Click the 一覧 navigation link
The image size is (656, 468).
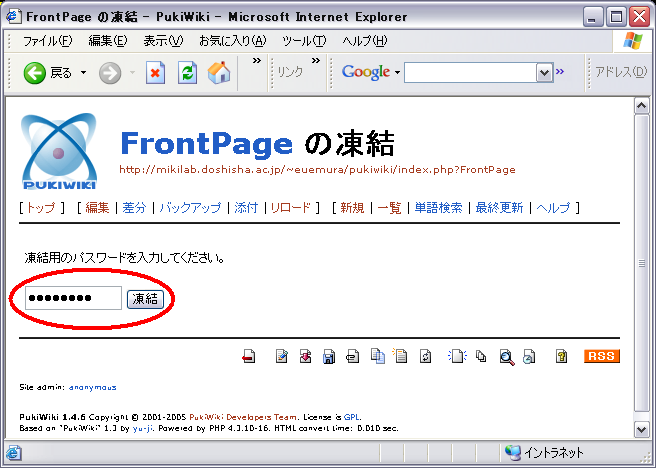pyautogui.click(x=390, y=207)
